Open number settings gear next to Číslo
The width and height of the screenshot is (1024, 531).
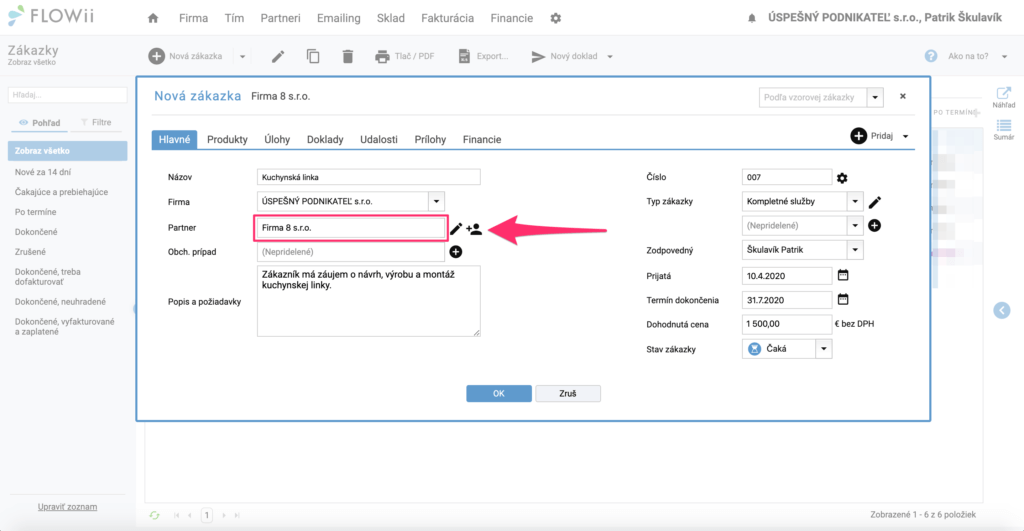tap(842, 178)
